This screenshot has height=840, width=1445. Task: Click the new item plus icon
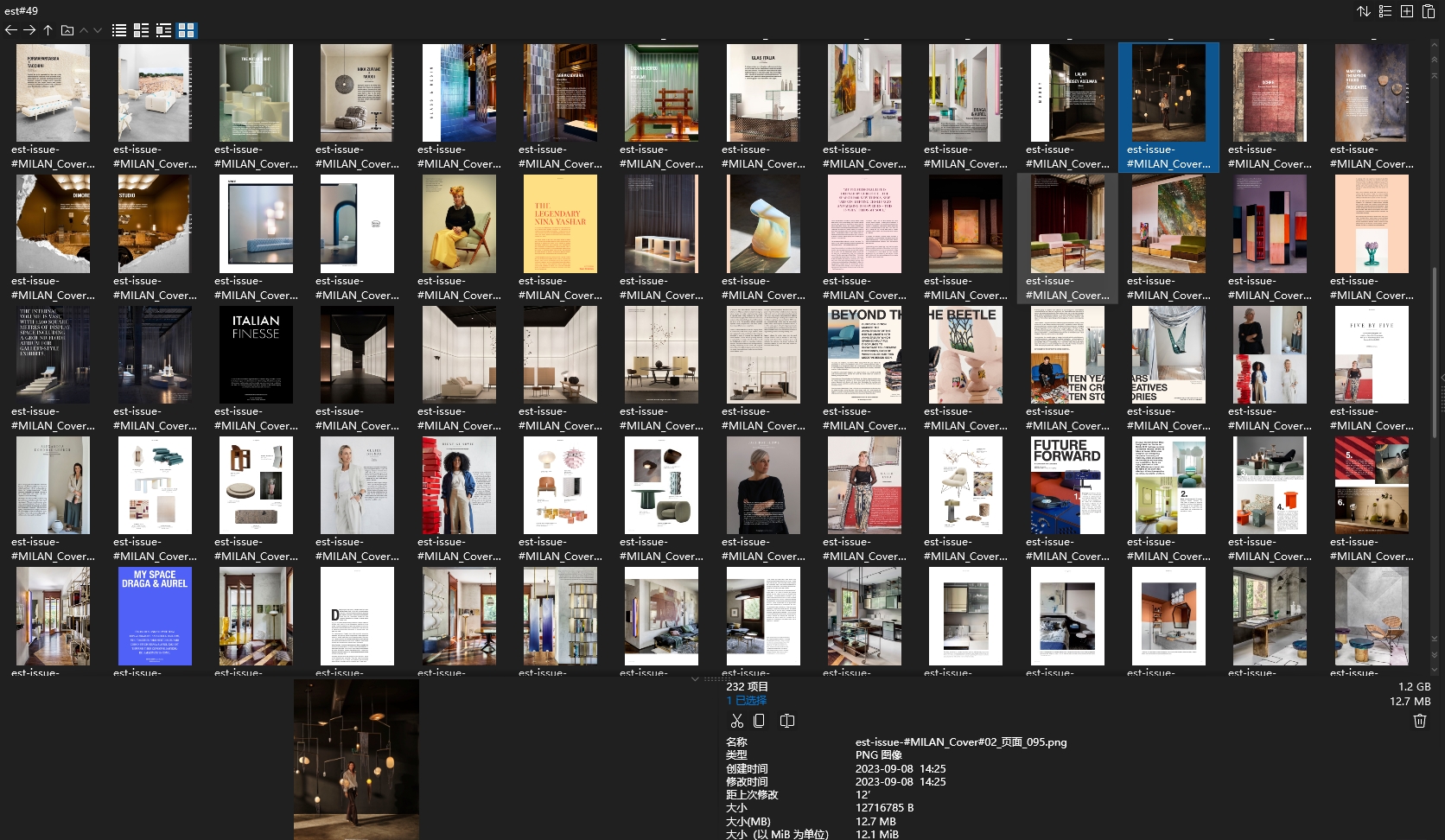tap(1407, 11)
